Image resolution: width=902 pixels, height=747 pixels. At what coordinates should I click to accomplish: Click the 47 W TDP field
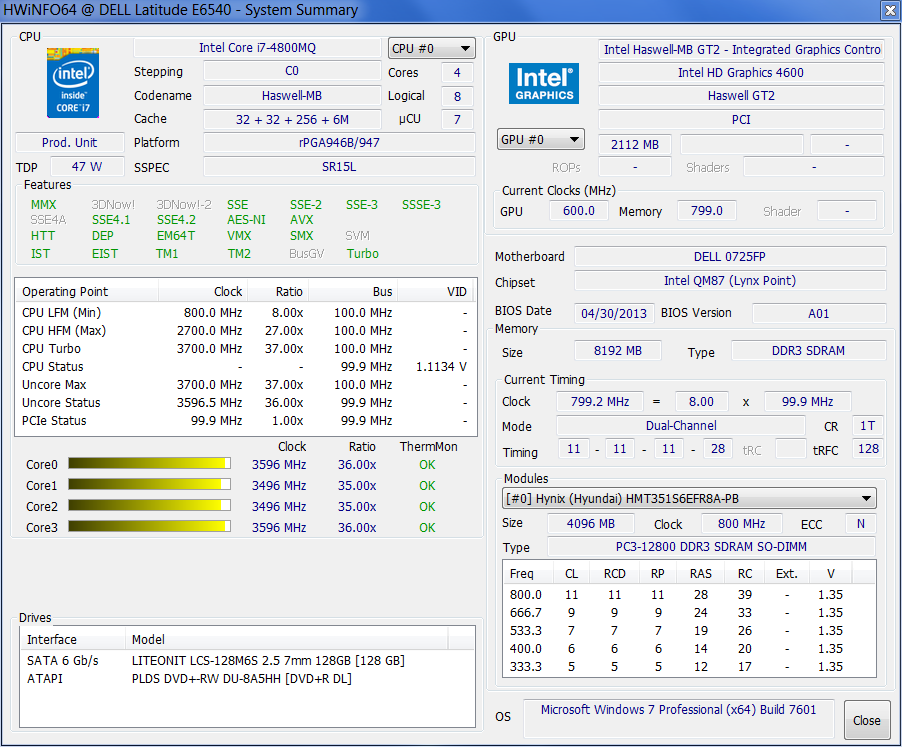tap(87, 167)
